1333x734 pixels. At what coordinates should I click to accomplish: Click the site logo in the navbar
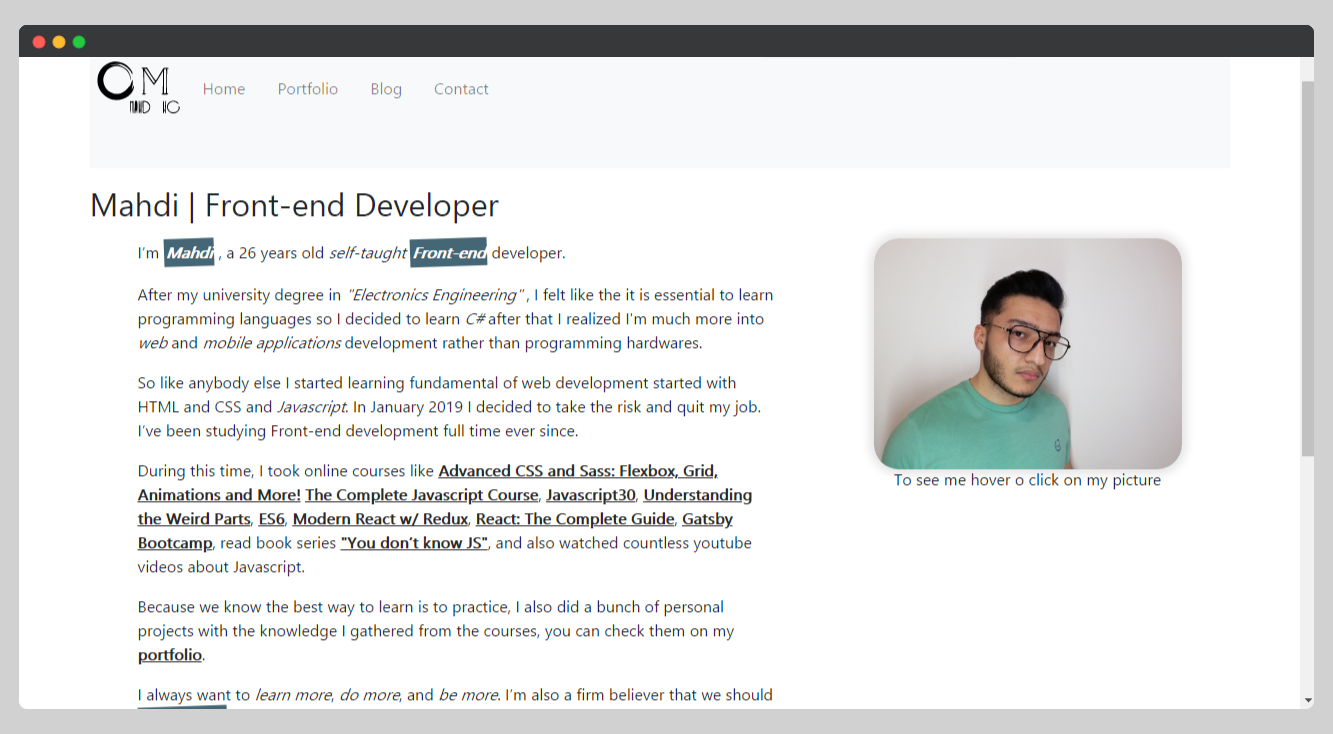coord(139,88)
